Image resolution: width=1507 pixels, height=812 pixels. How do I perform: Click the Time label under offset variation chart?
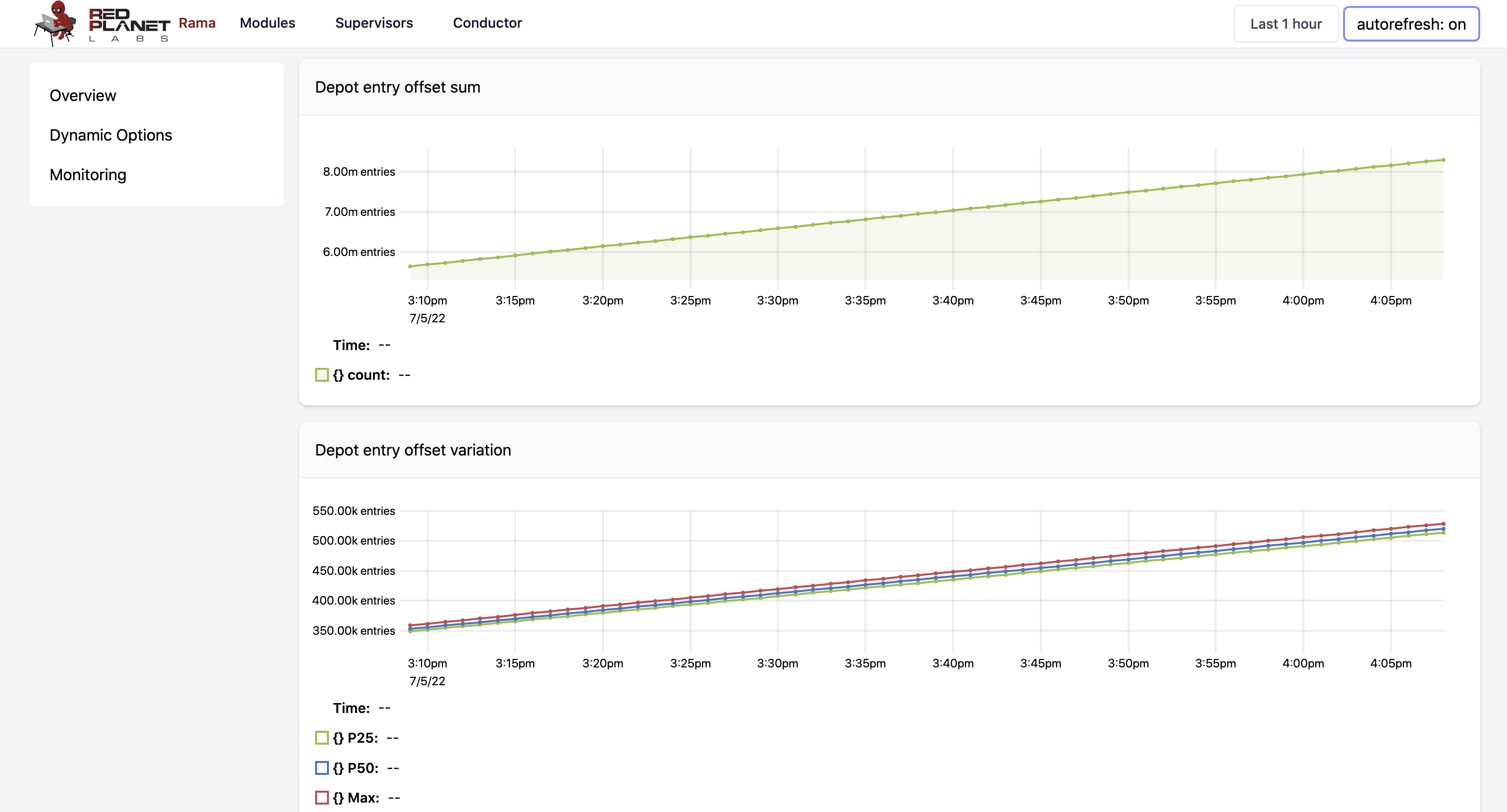click(352, 709)
